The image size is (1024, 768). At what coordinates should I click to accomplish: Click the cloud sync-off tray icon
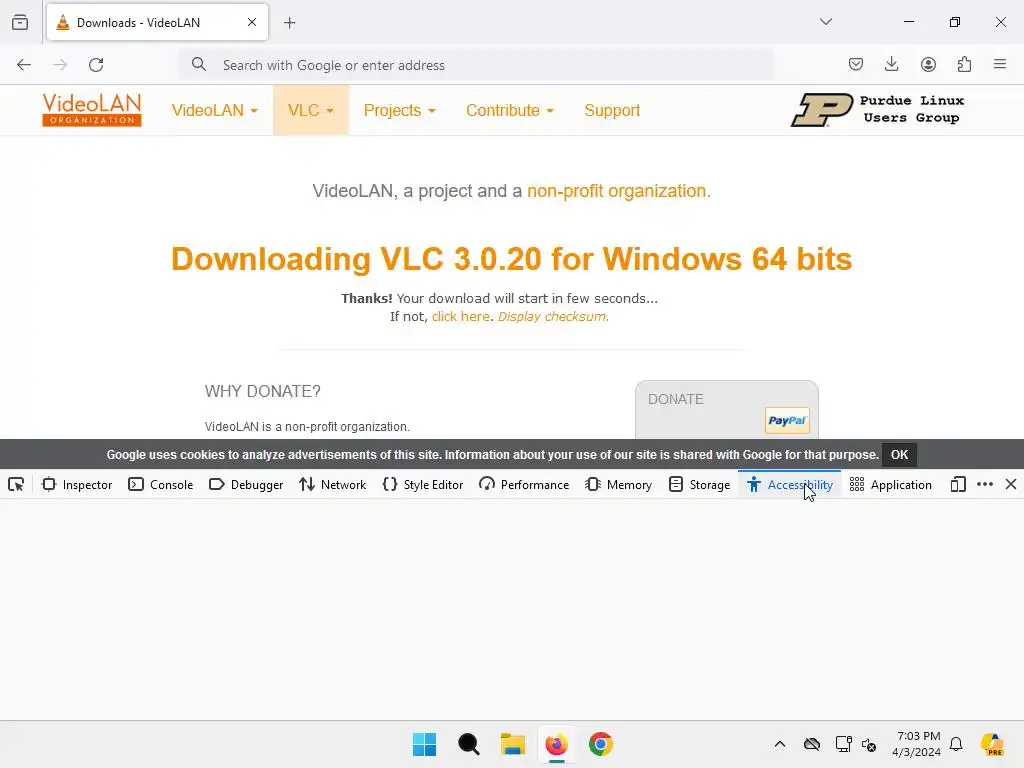coord(812,744)
